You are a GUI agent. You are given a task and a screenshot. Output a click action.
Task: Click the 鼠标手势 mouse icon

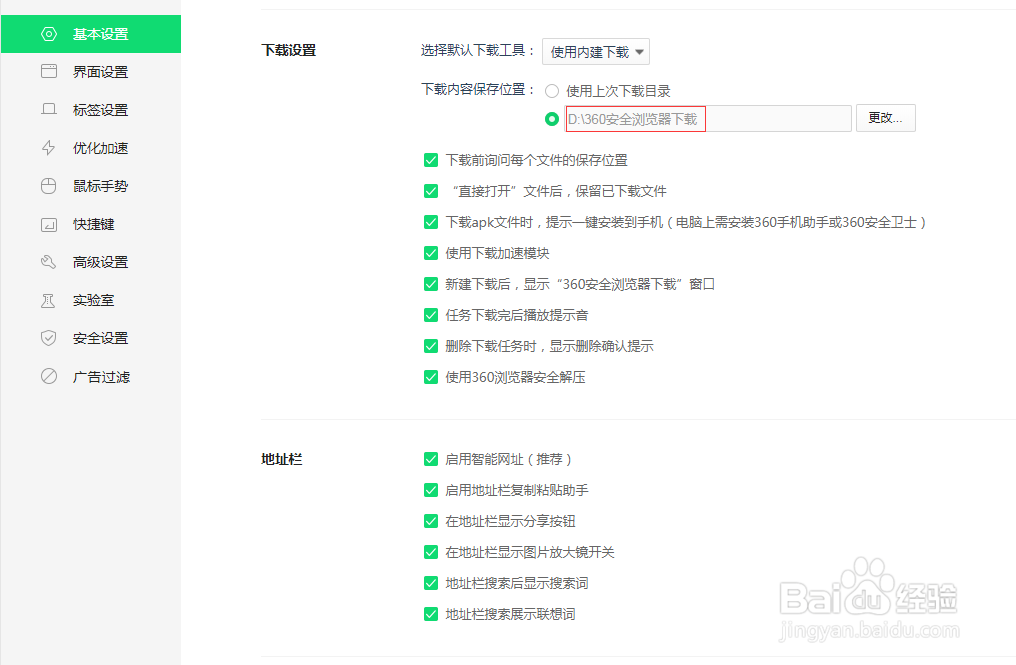pos(49,186)
